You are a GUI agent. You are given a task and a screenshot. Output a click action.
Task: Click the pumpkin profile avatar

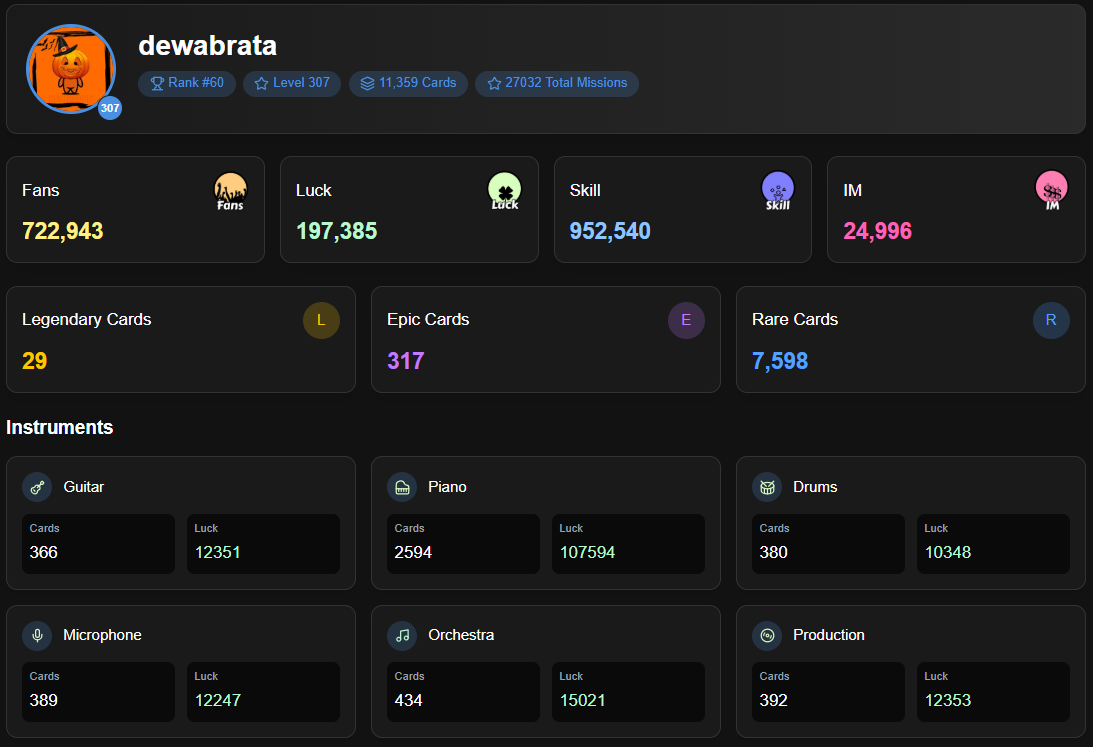[x=71, y=69]
